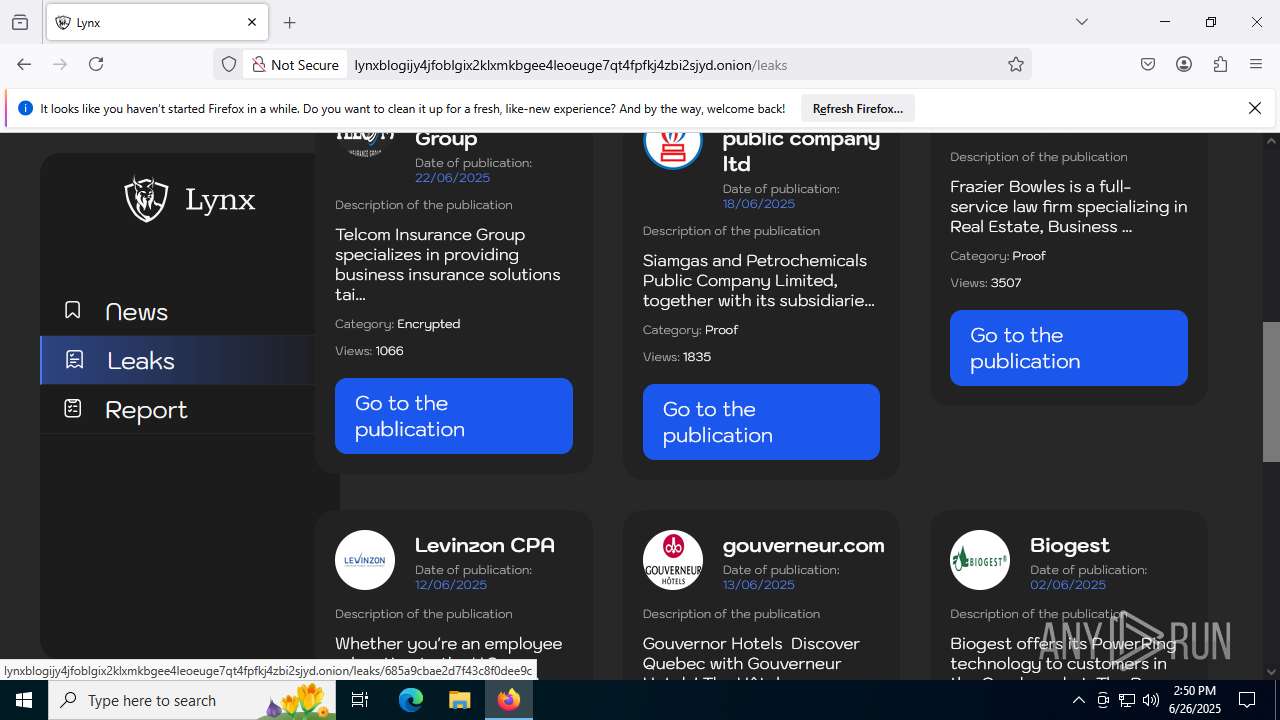Open Save to Pocket icon
The image size is (1280, 720).
pos(1148,64)
